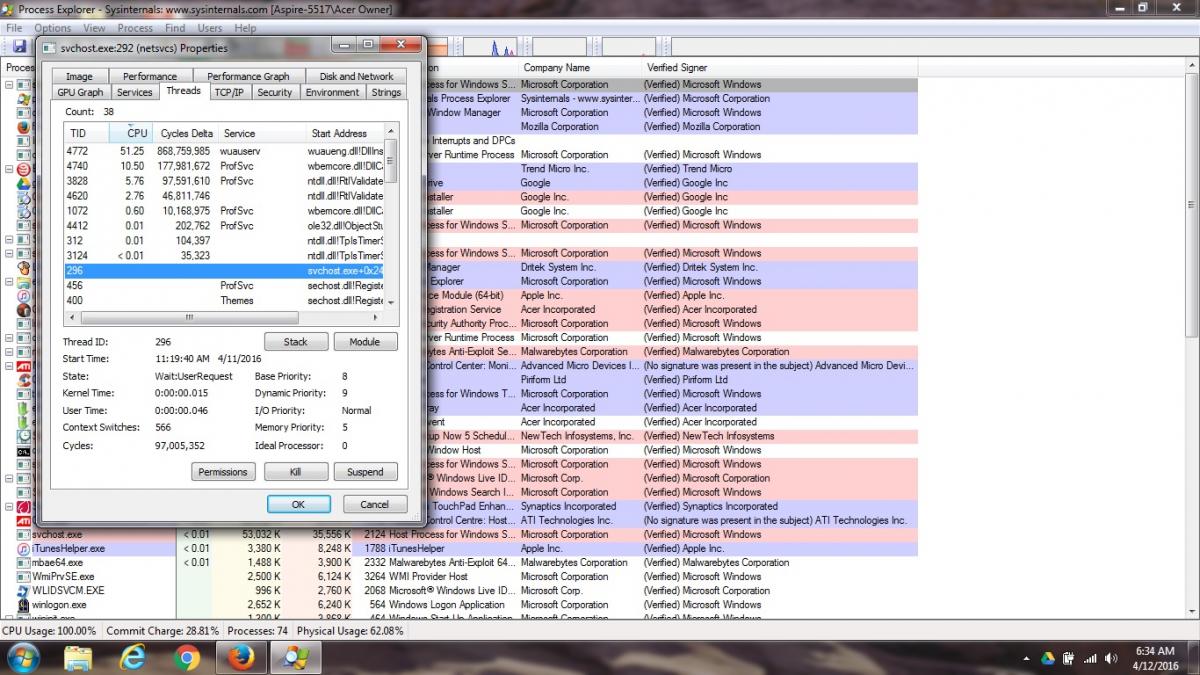Select the highlighted thread 296 row
This screenshot has height=675, width=1200.
[x=225, y=270]
